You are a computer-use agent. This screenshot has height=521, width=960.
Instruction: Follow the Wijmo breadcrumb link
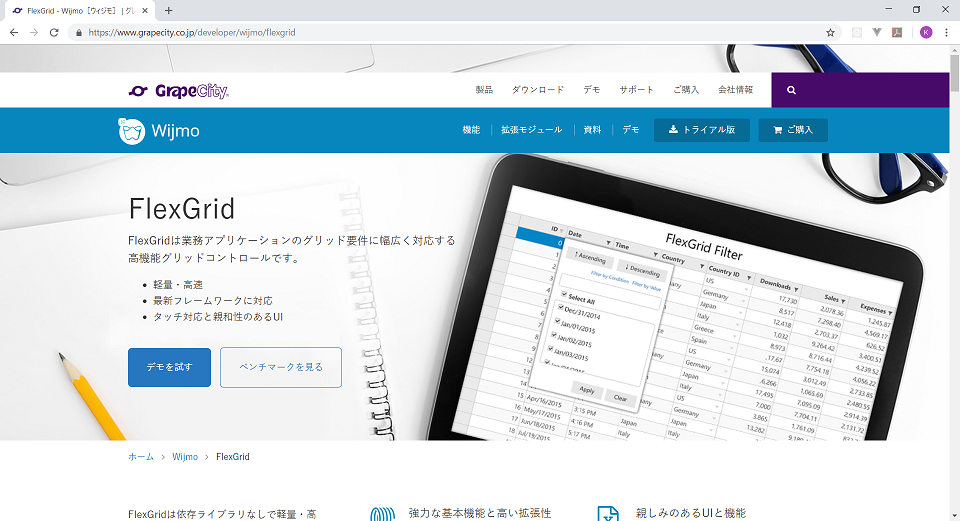[185, 457]
